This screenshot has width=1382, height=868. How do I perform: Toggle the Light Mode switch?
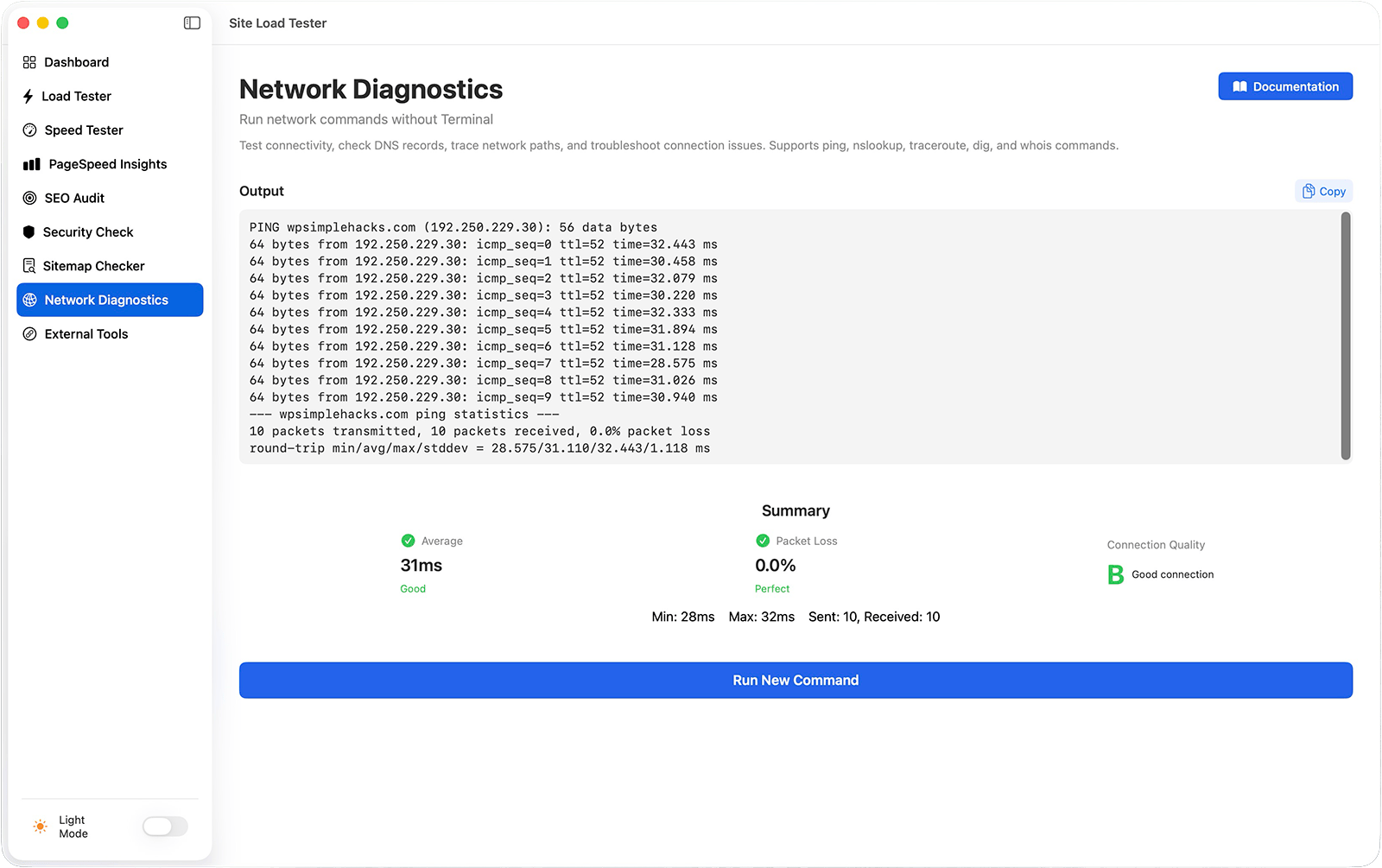(x=164, y=827)
